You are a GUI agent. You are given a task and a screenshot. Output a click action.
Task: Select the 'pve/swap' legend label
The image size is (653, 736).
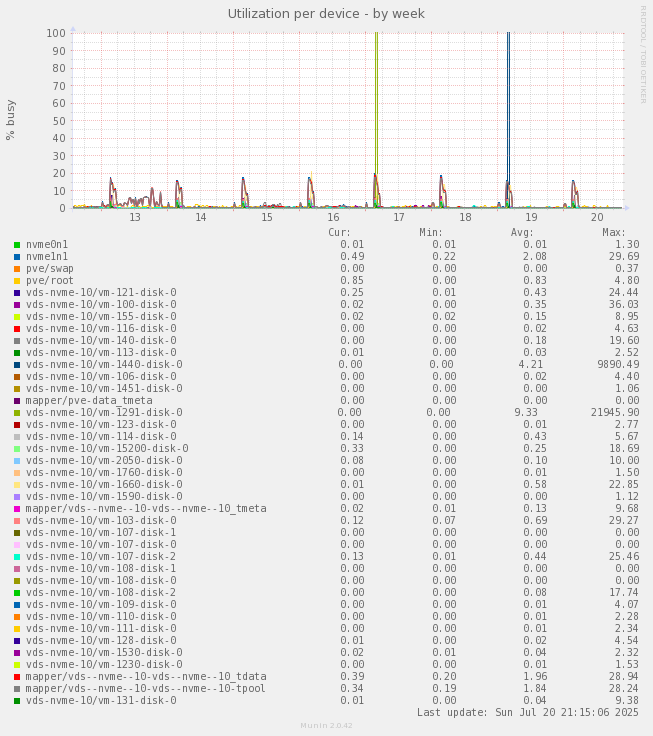click(x=50, y=268)
